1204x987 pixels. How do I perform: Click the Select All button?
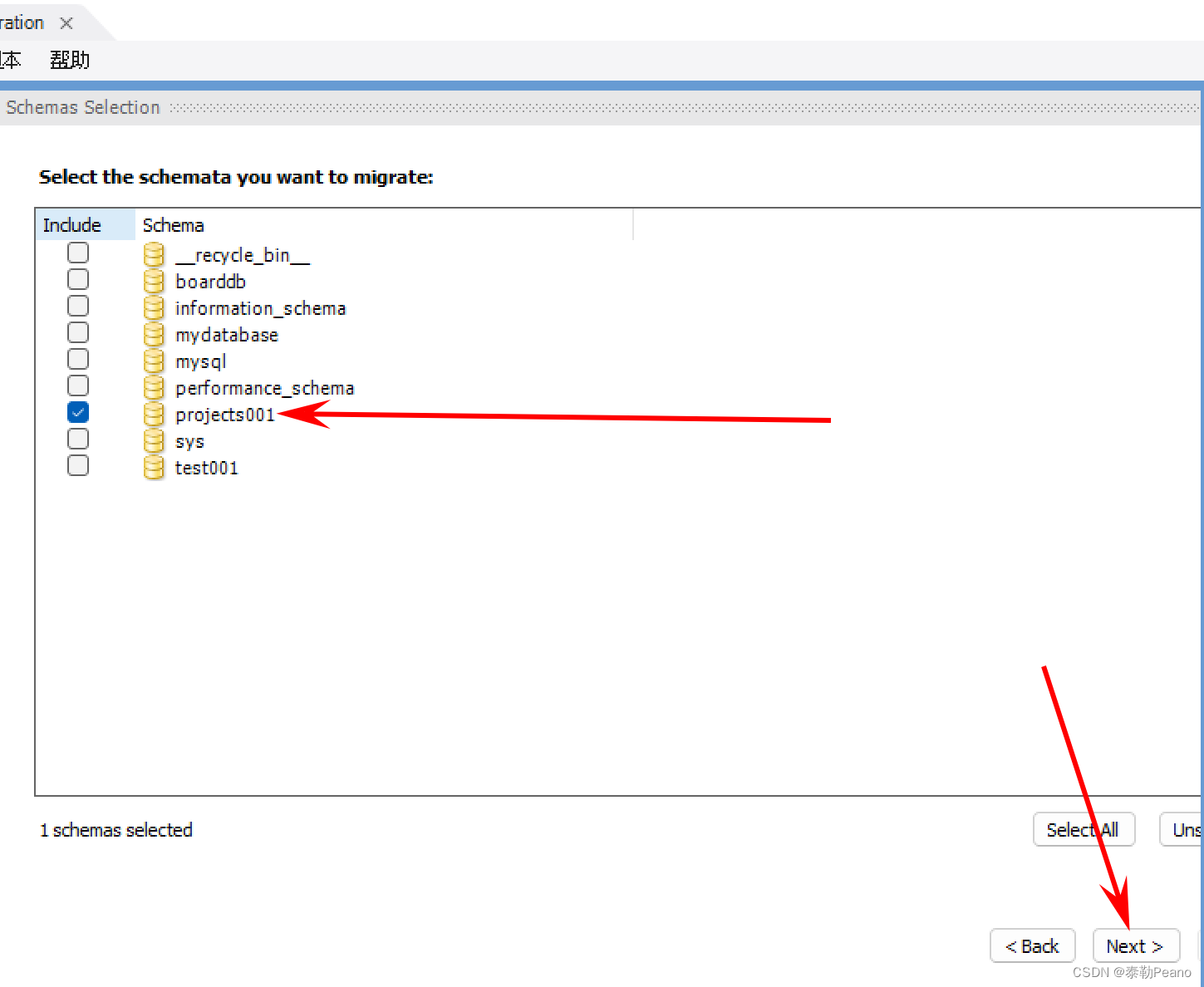pyautogui.click(x=1084, y=830)
